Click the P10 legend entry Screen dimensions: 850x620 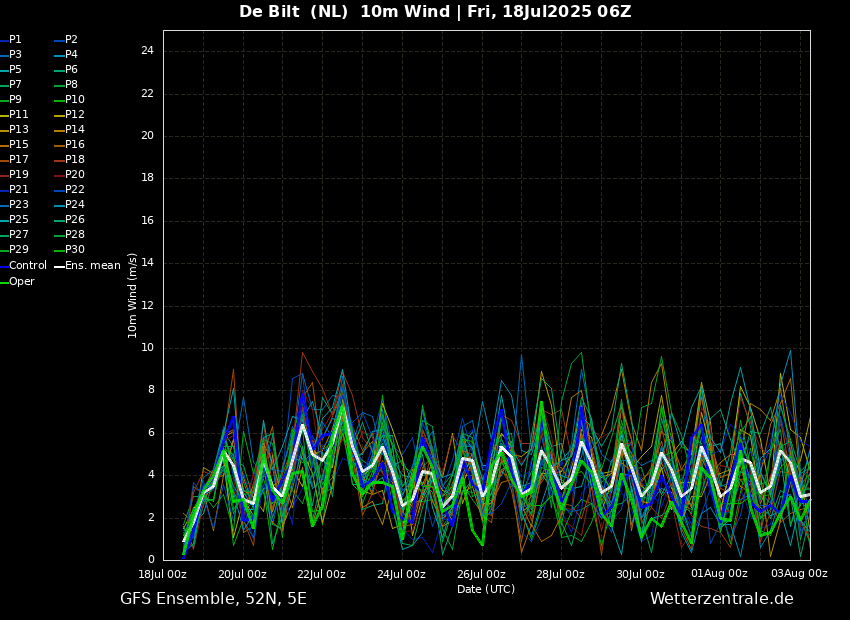point(75,100)
